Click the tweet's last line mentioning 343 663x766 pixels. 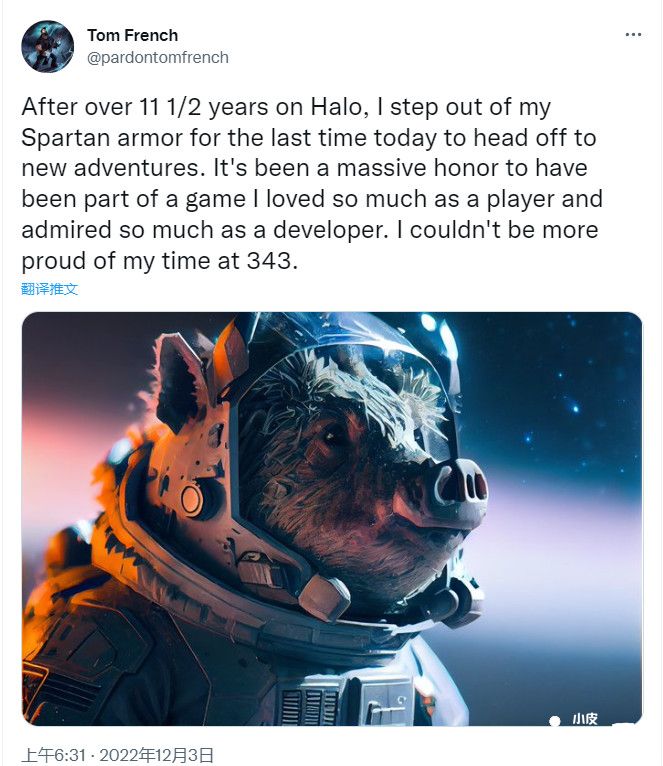point(159,261)
